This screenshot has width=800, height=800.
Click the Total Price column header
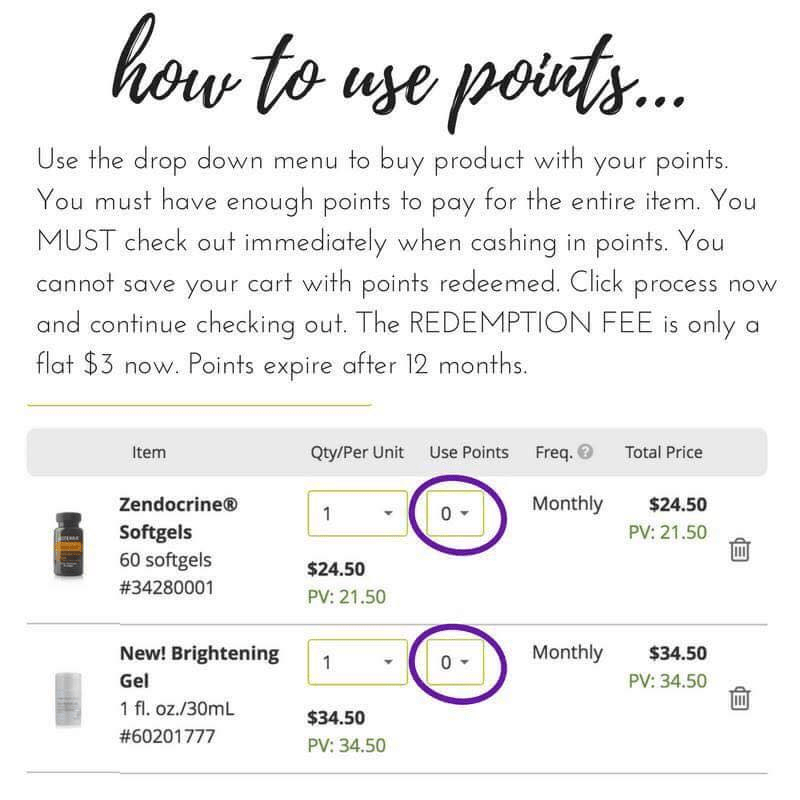(663, 452)
